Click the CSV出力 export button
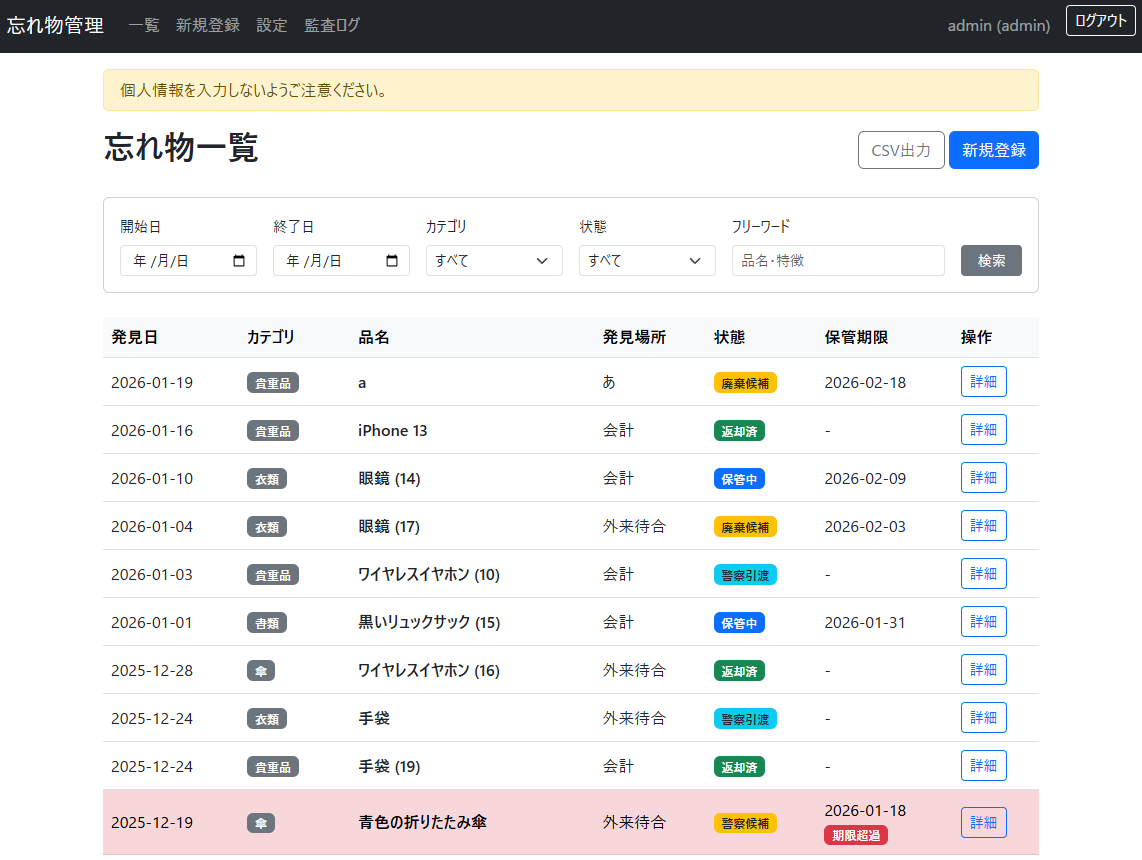1142x860 pixels. coord(901,150)
